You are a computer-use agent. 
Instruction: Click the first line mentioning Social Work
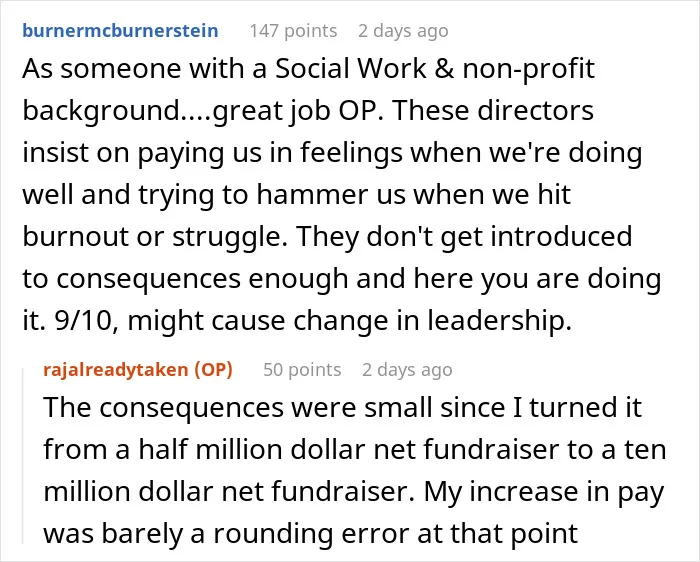click(x=308, y=69)
